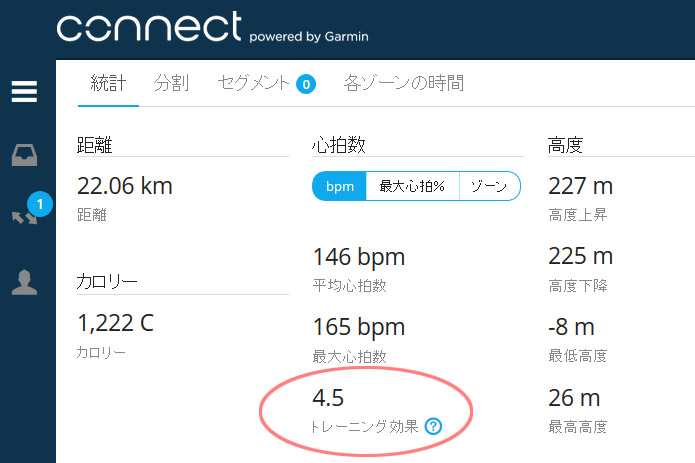Click the sync arrows icon with badge
Viewport: 695px width, 463px height.
(x=24, y=217)
